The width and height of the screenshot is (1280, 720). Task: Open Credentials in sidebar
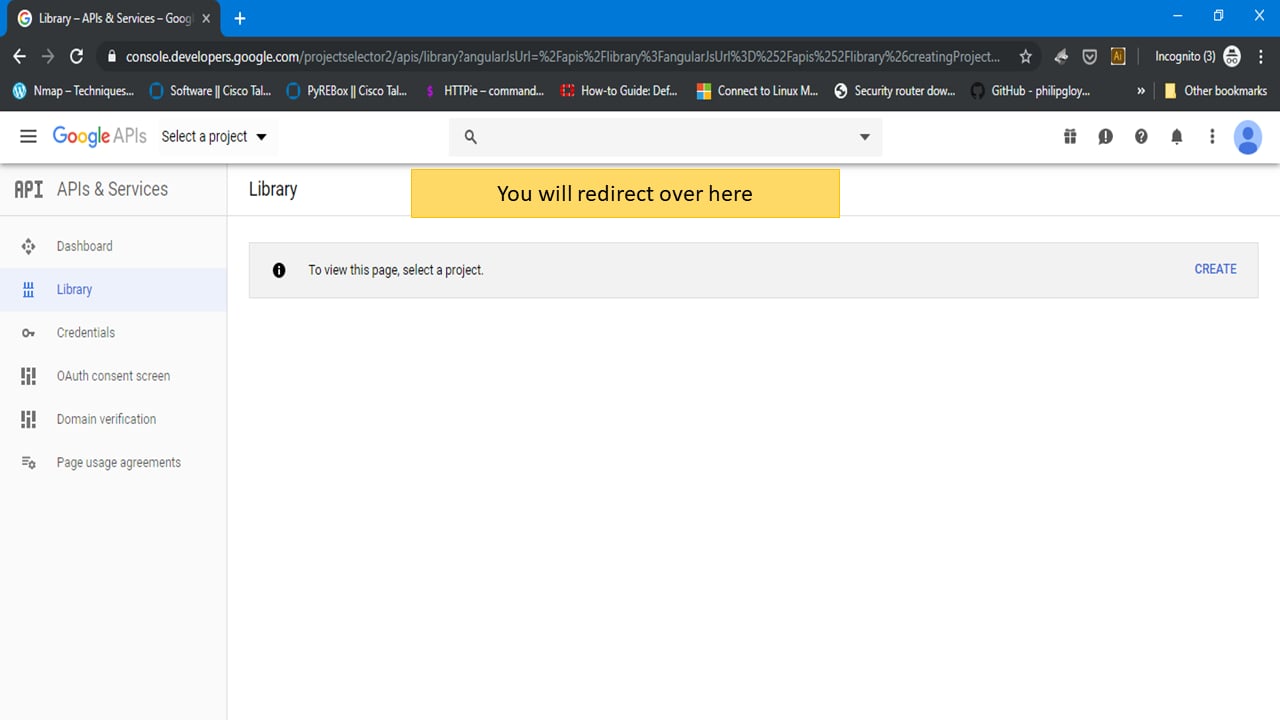tap(113, 332)
